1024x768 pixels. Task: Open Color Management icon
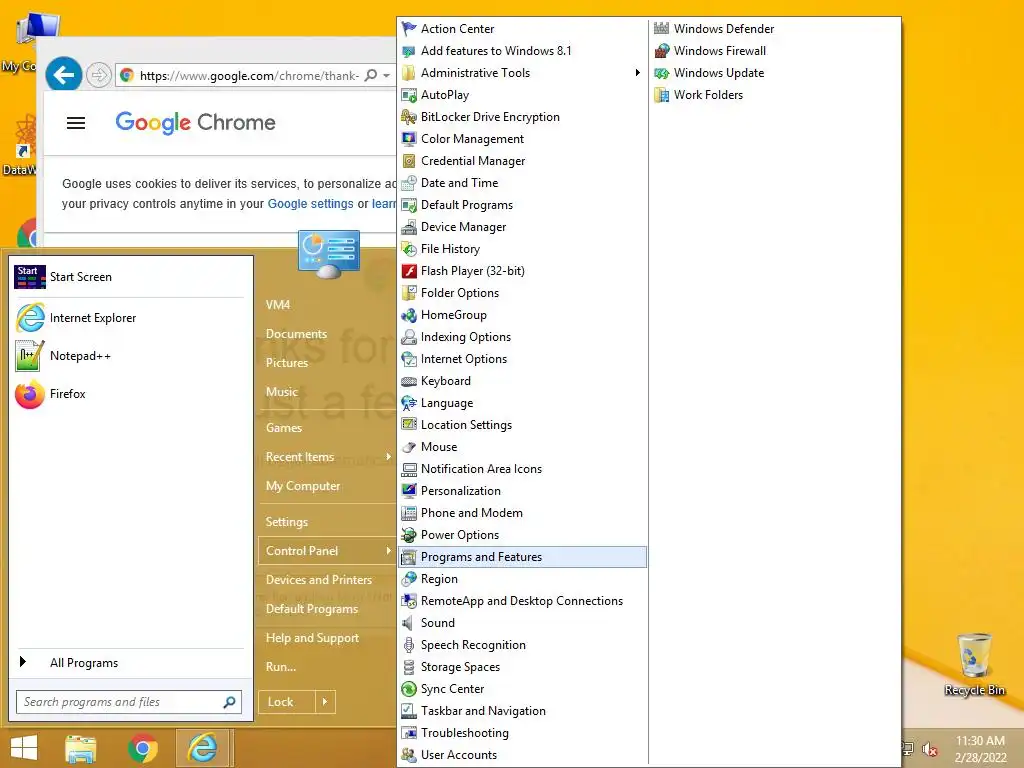point(409,139)
